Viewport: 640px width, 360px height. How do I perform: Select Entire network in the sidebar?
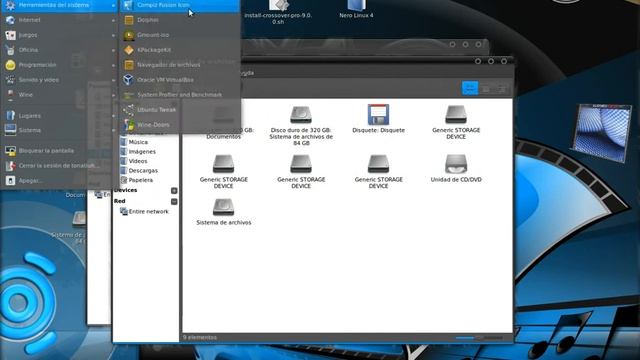coord(144,211)
